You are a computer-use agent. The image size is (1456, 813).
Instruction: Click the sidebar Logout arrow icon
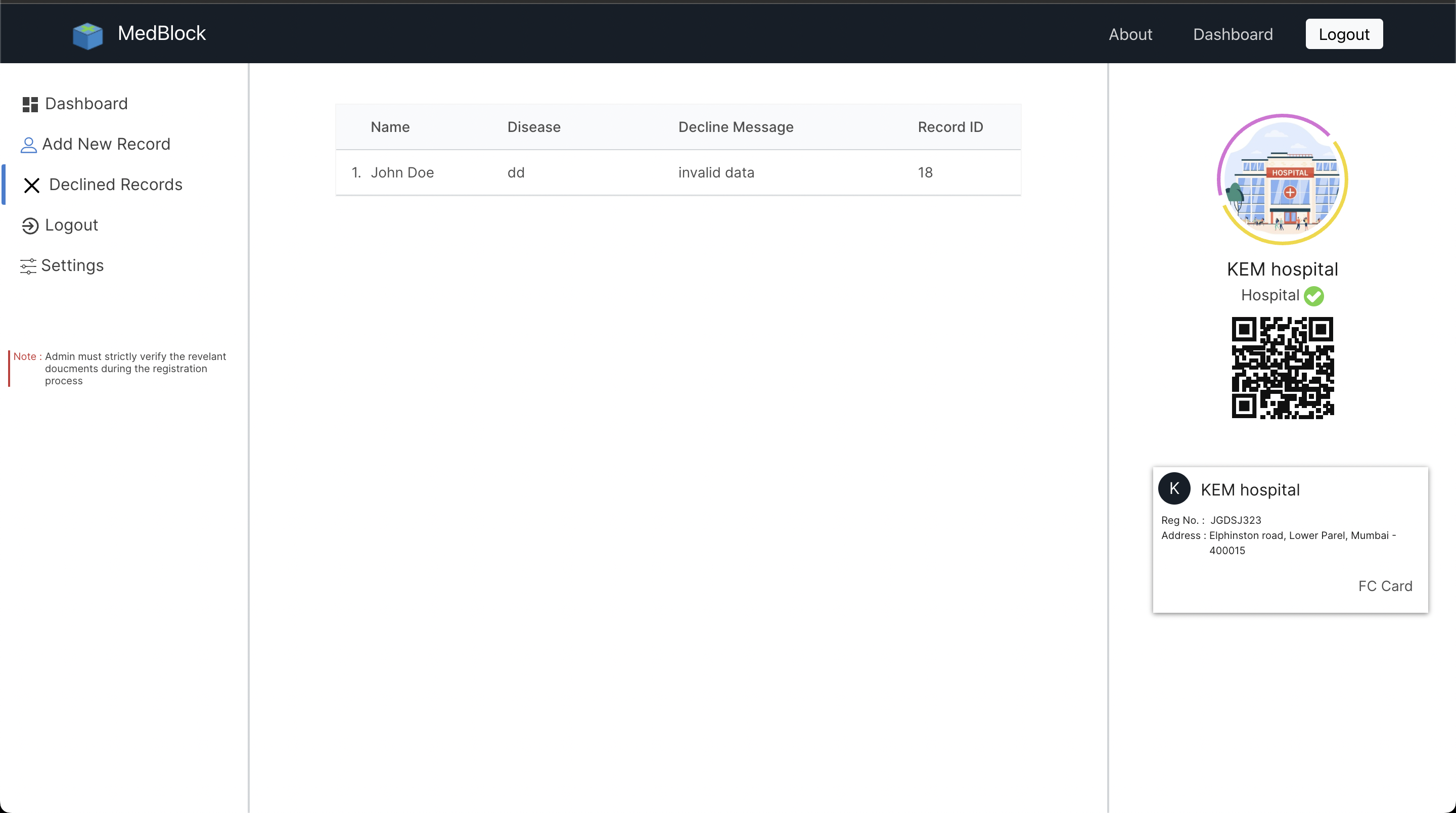tap(30, 225)
